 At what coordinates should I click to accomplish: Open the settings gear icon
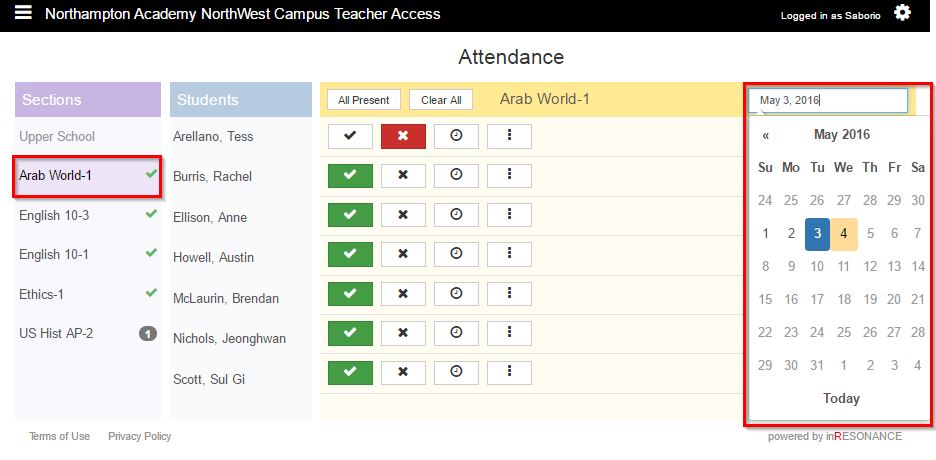click(902, 13)
